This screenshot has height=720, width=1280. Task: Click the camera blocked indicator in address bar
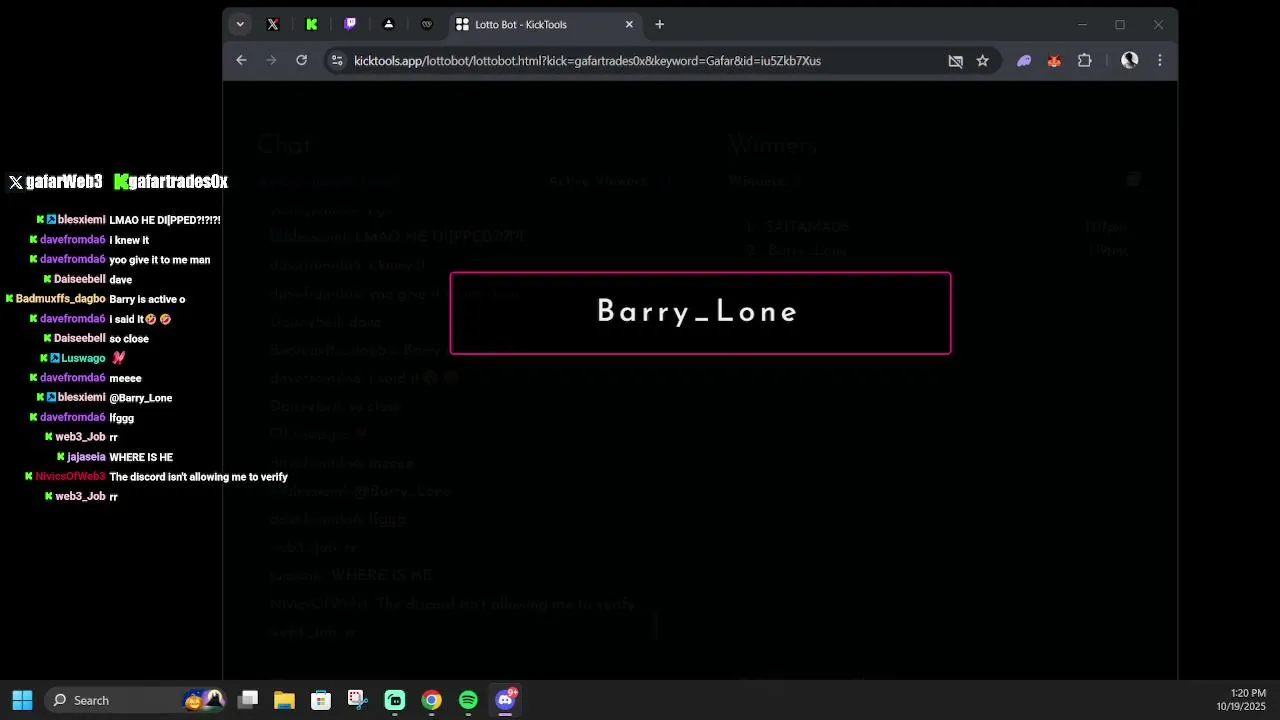click(x=955, y=61)
